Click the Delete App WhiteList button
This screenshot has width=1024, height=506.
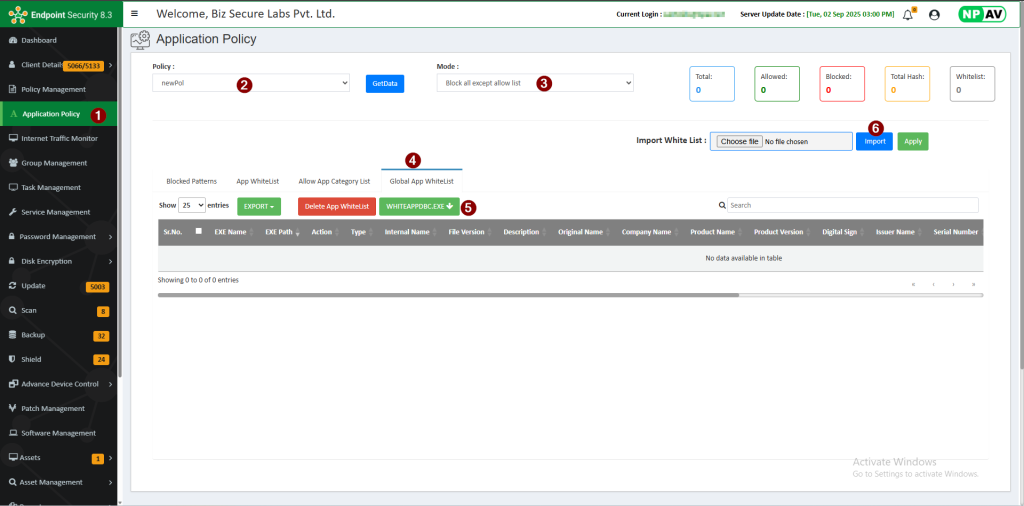coord(337,206)
